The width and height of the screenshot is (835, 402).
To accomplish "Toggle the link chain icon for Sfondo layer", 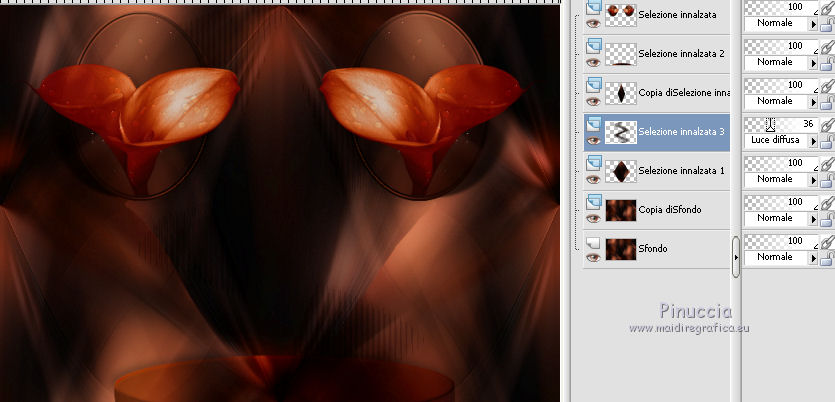I will pyautogui.click(x=827, y=242).
